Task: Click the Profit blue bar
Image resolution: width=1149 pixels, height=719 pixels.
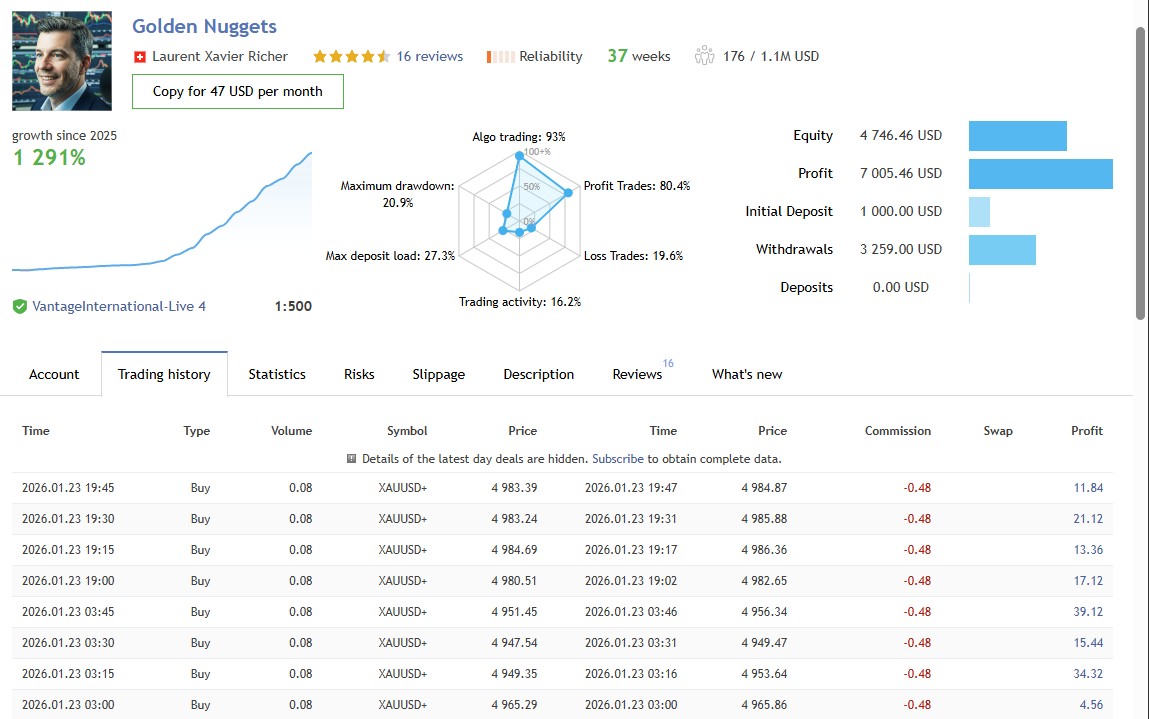Action: coord(1041,174)
